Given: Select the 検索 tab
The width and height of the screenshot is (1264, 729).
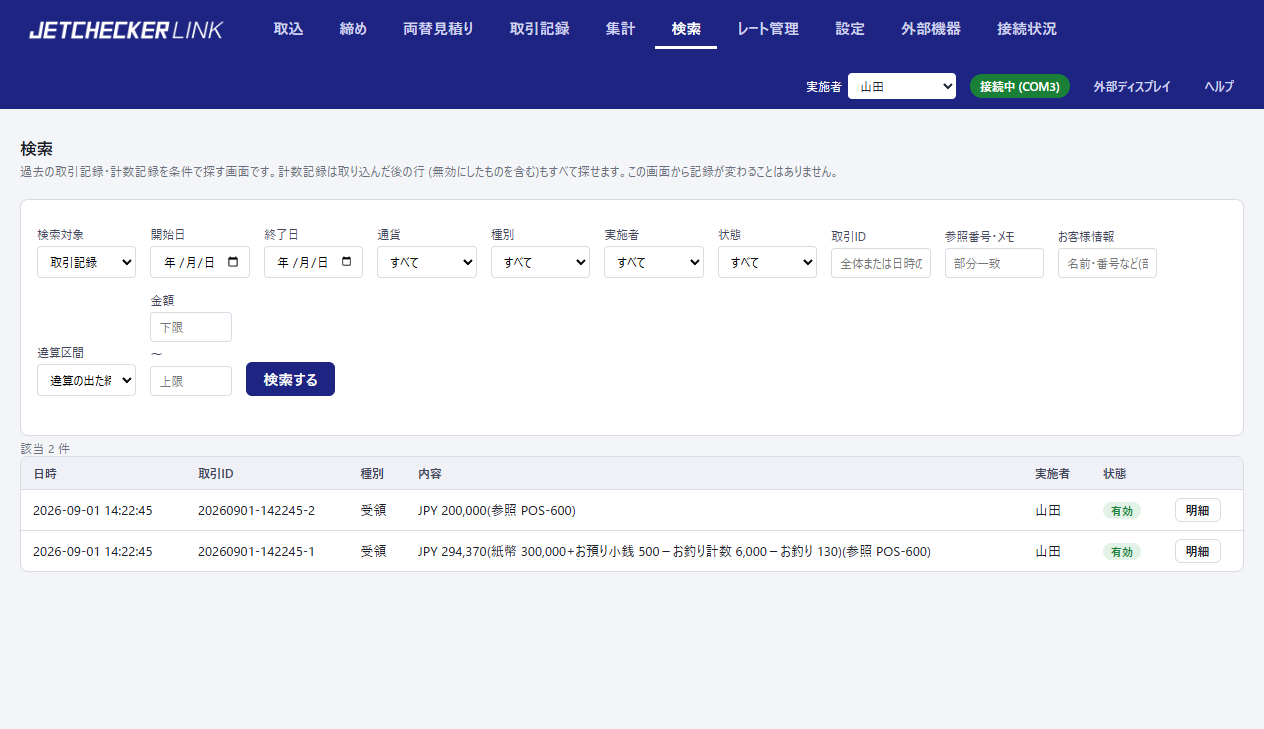Looking at the screenshot, I should [x=686, y=29].
